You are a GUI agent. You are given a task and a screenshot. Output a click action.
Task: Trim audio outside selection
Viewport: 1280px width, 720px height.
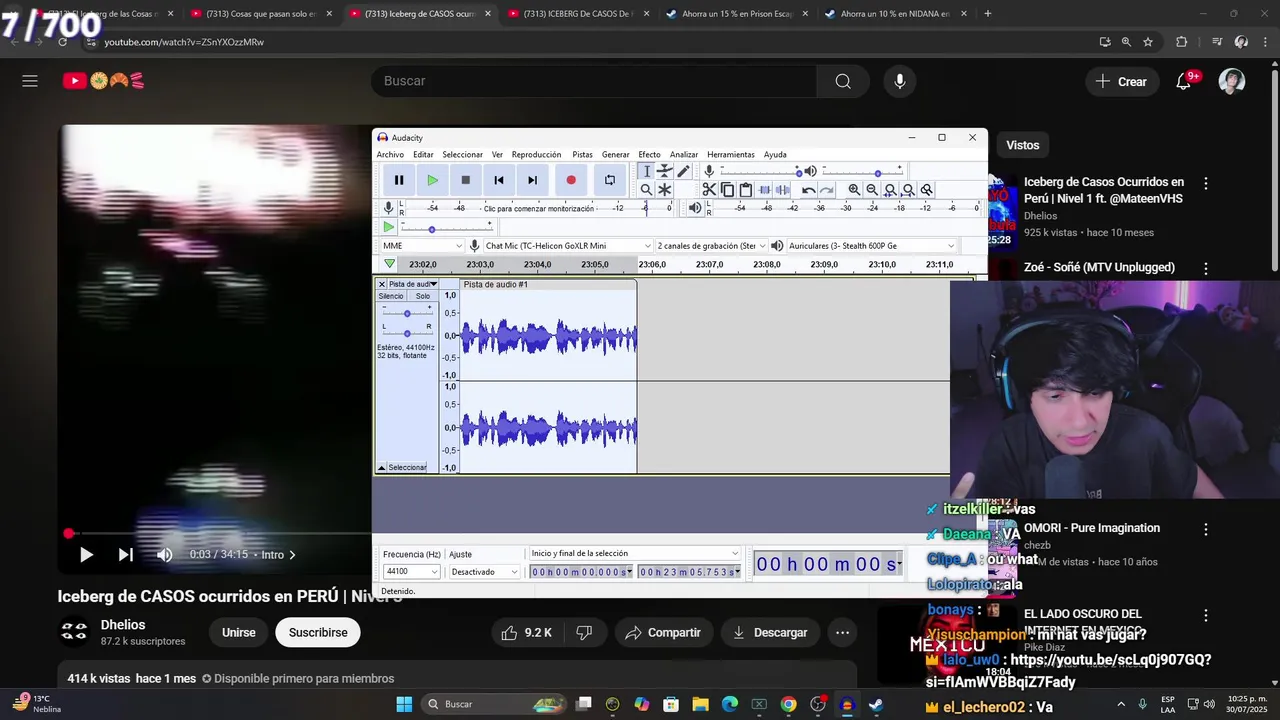pyautogui.click(x=765, y=189)
